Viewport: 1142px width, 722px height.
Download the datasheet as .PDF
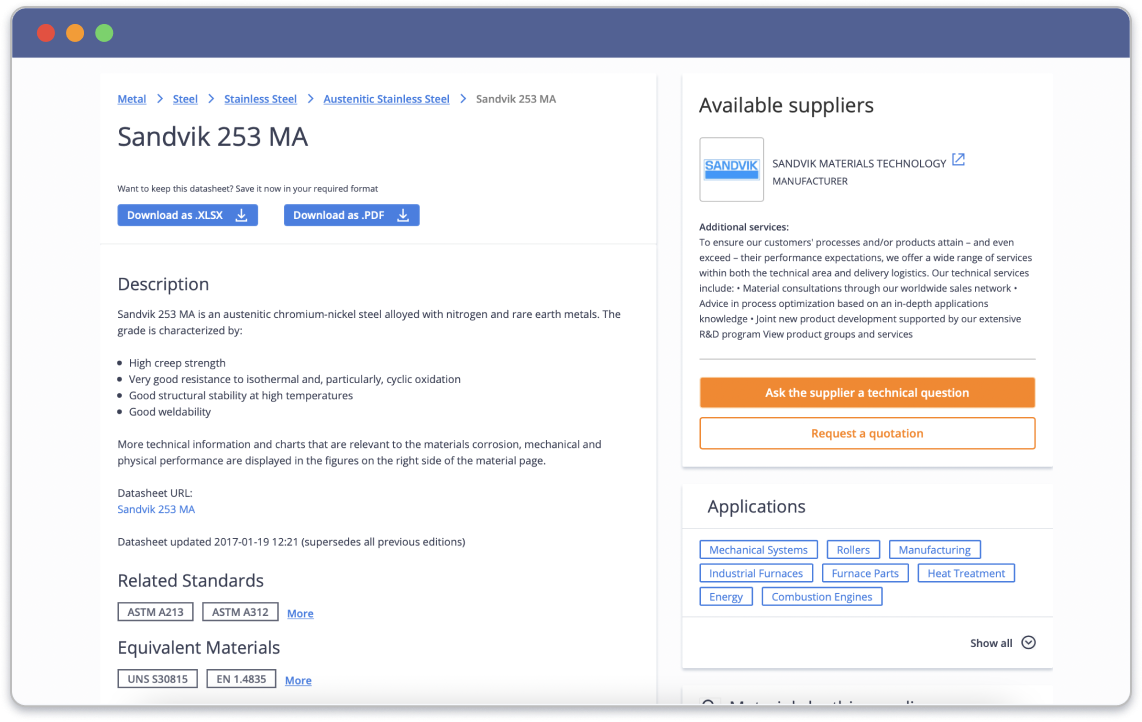click(x=351, y=215)
